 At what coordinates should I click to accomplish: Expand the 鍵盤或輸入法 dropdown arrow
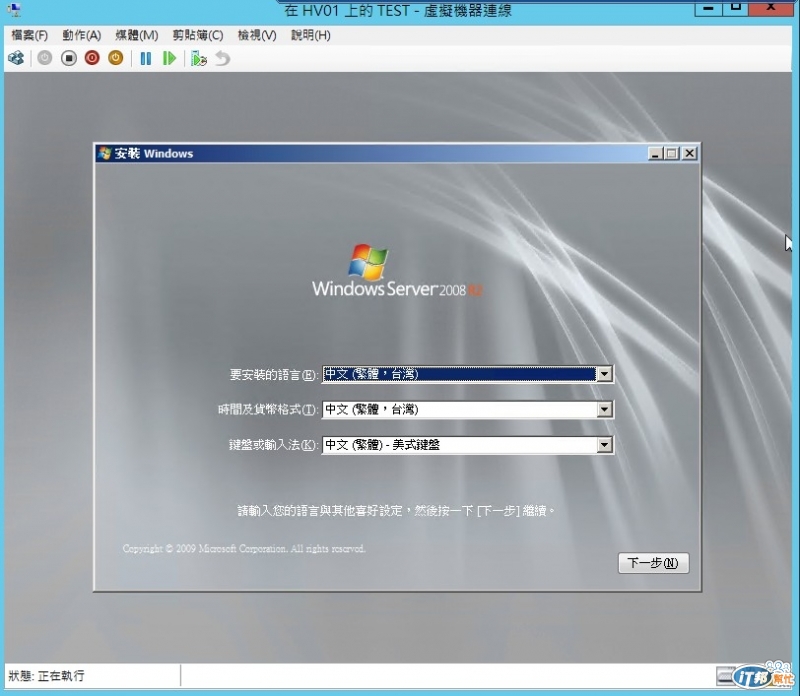605,445
